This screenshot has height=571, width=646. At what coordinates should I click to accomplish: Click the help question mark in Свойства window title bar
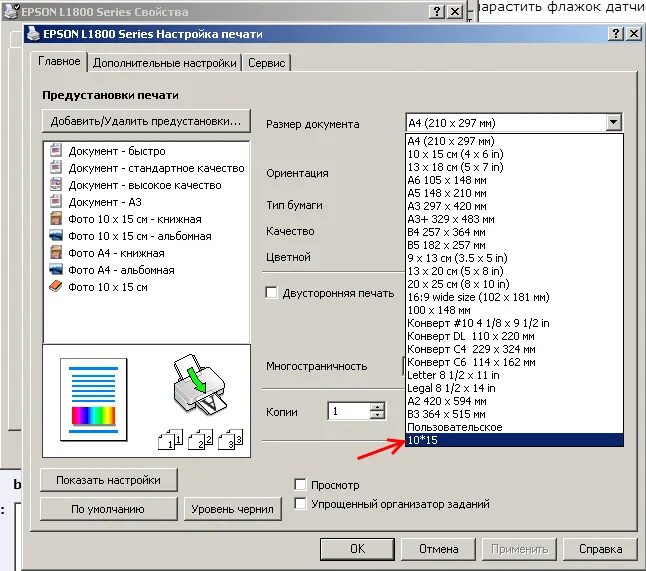[x=436, y=12]
